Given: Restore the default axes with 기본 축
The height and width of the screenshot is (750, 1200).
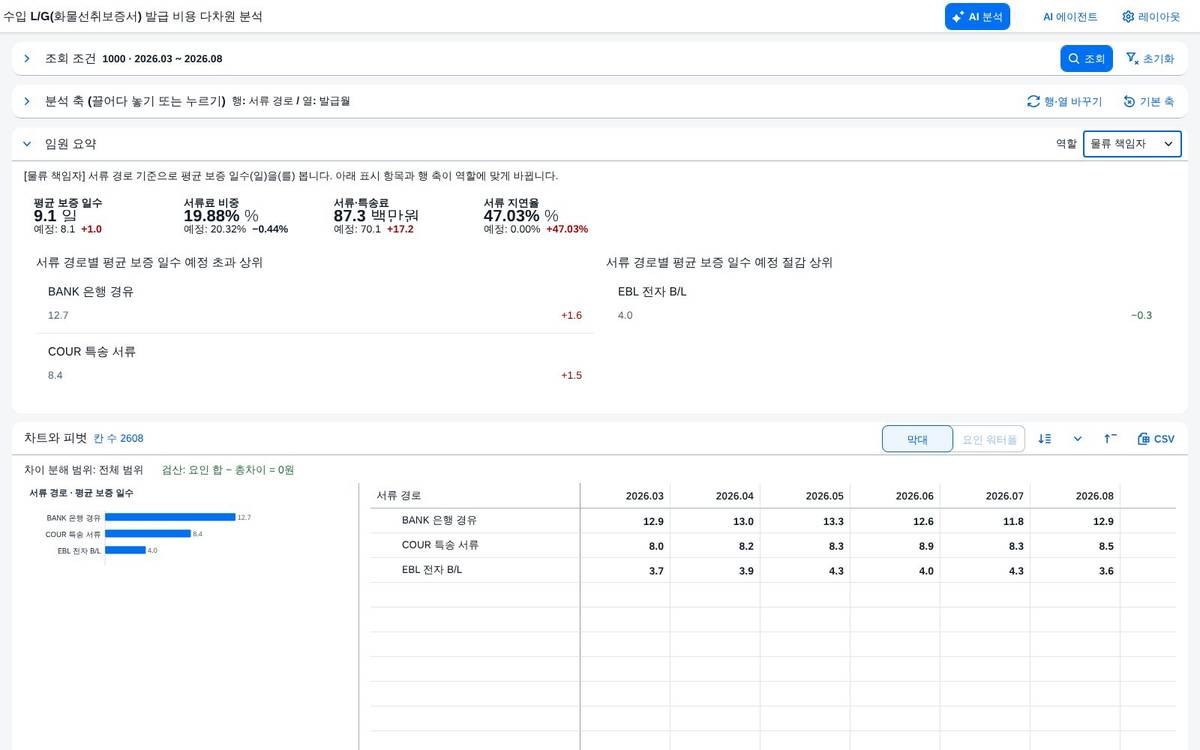Looking at the screenshot, I should coord(1148,101).
